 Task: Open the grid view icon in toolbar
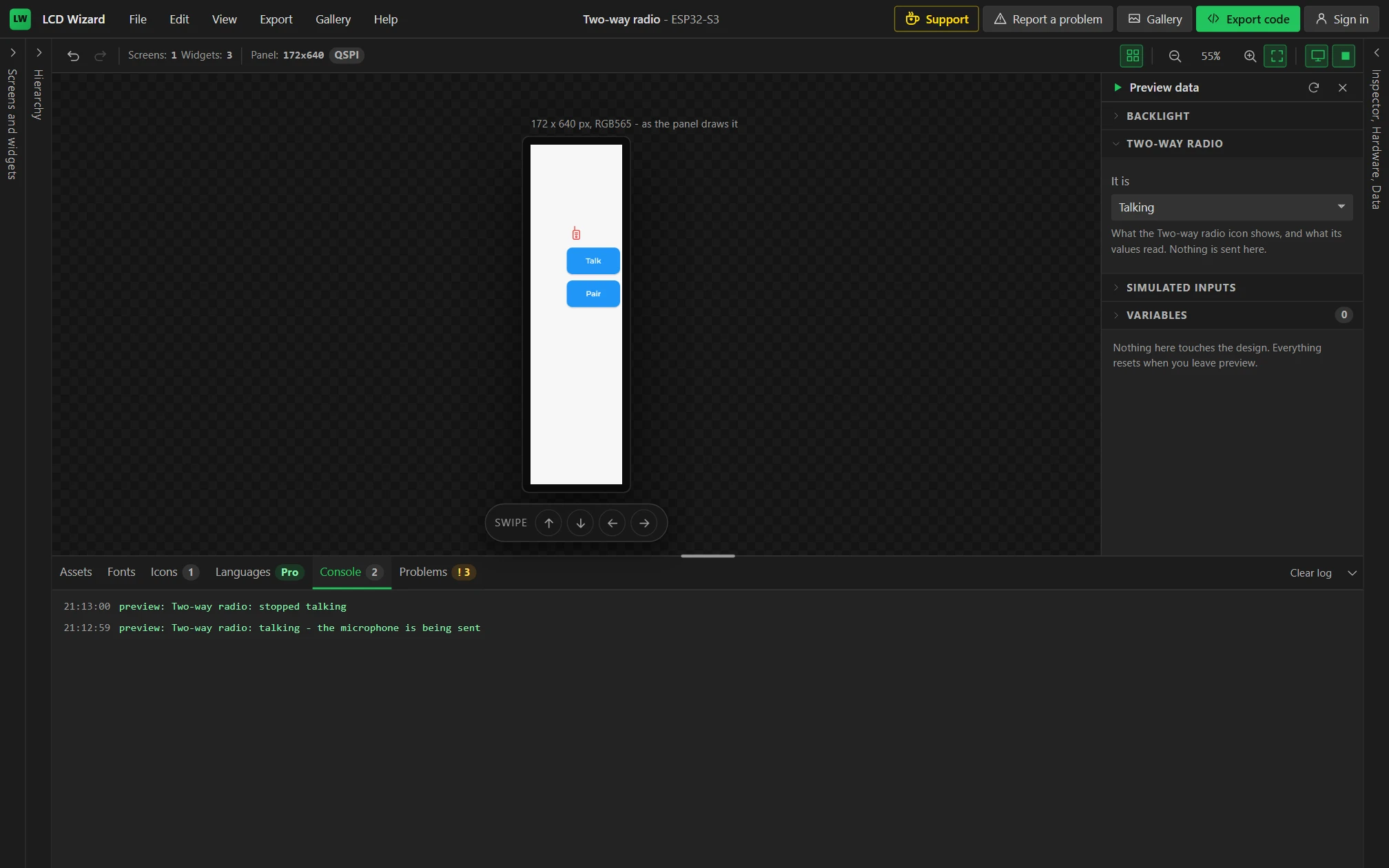pyautogui.click(x=1132, y=56)
